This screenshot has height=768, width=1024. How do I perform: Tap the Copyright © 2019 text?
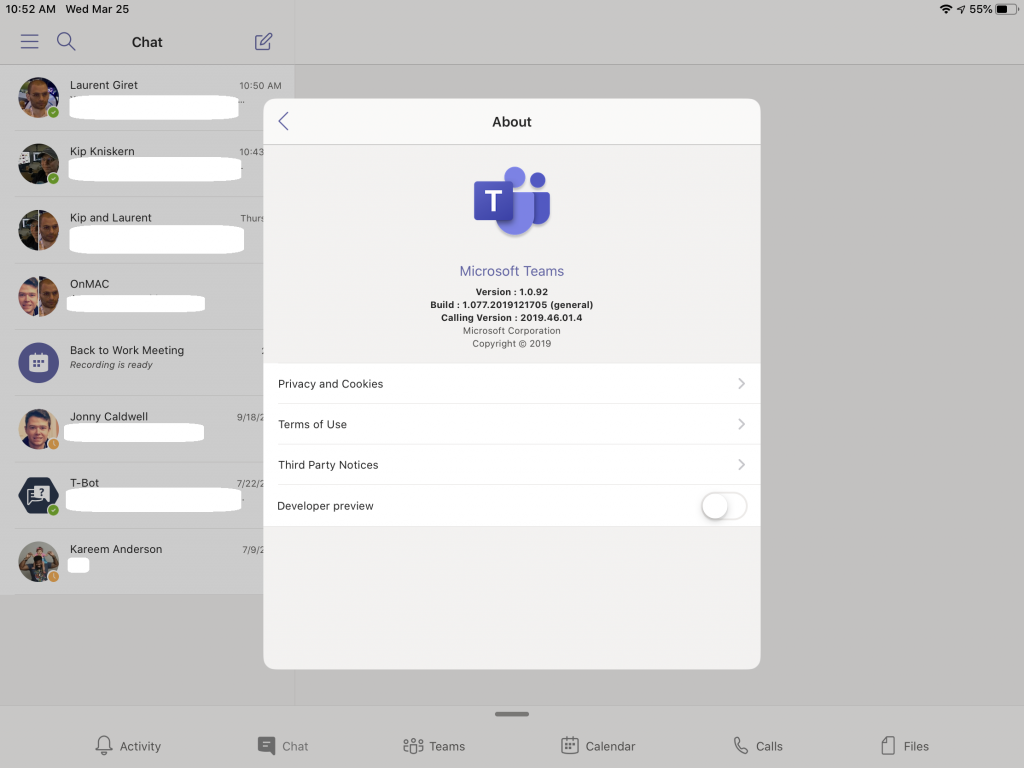511,344
